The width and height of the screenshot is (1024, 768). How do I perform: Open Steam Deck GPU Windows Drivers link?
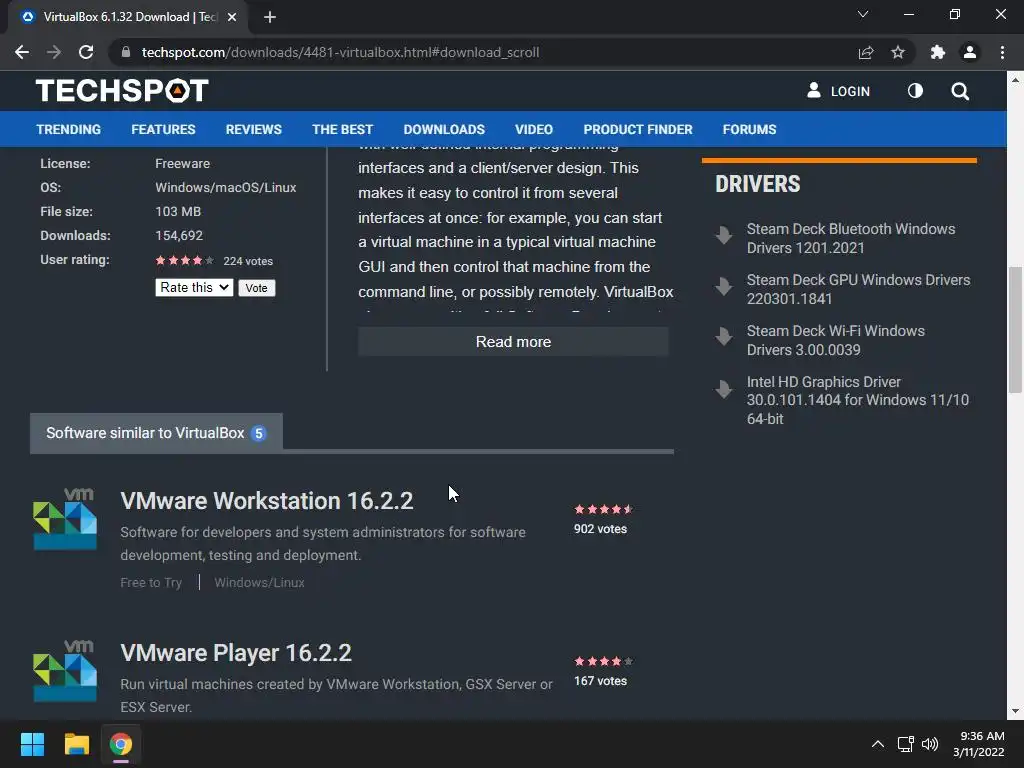(x=858, y=289)
